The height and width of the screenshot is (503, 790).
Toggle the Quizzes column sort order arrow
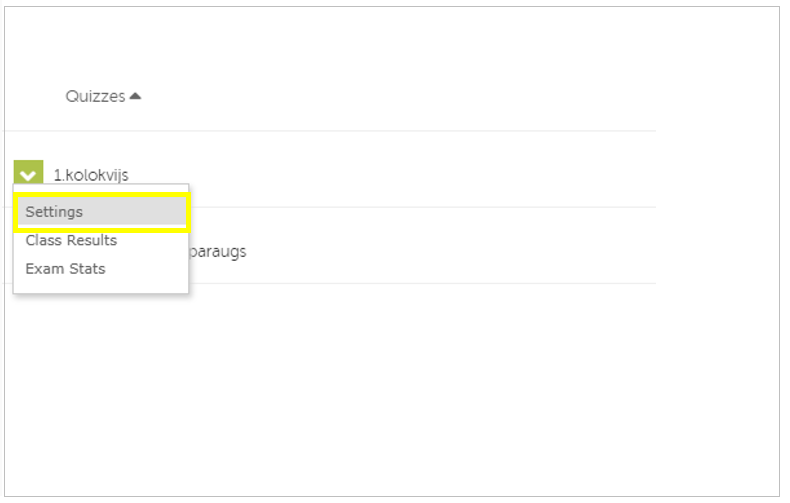click(x=135, y=97)
